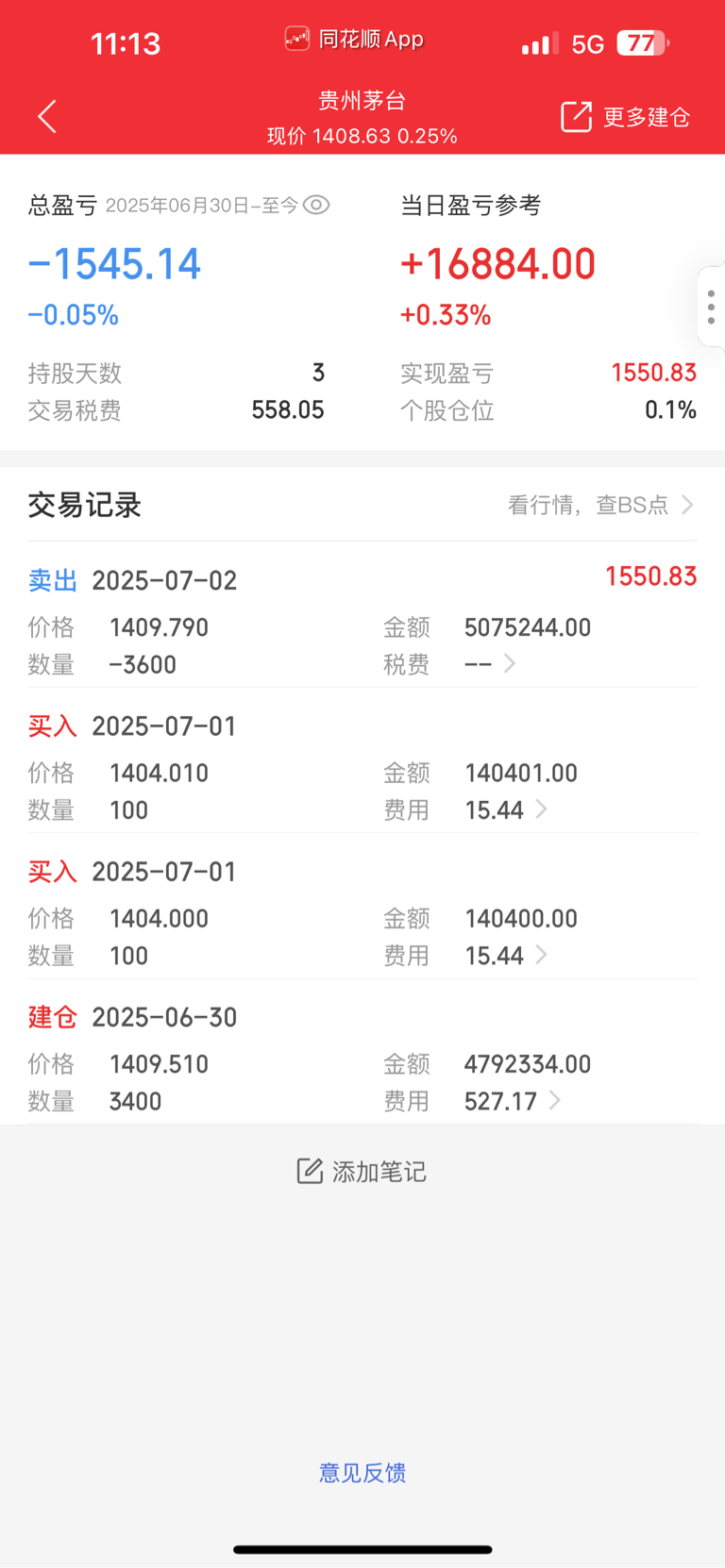The width and height of the screenshot is (725, 1568).
Task: Tap the home indicator bar at the bottom
Action: (362, 1549)
